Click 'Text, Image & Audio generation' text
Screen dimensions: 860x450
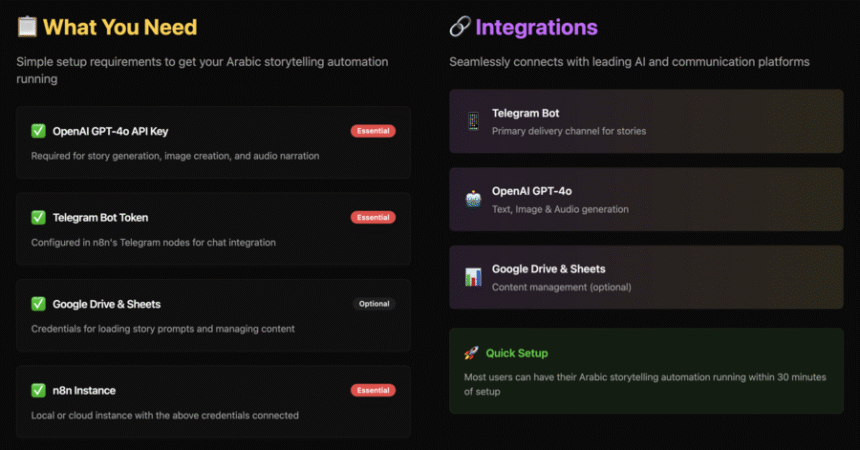click(560, 209)
